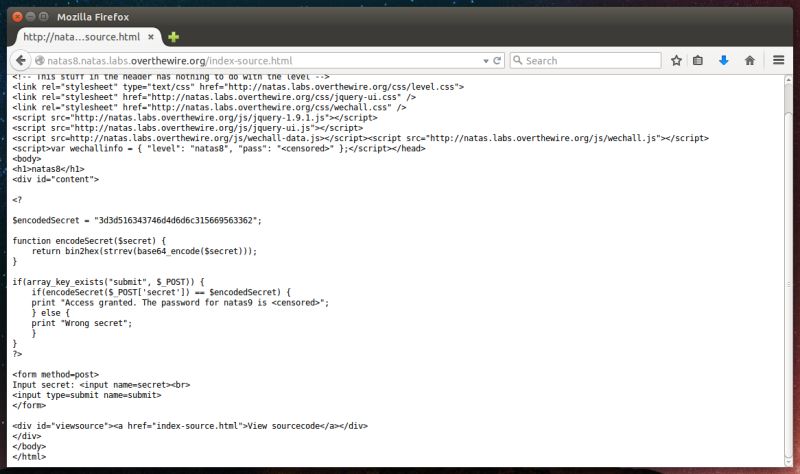Close the Firefox window

click(x=17, y=16)
